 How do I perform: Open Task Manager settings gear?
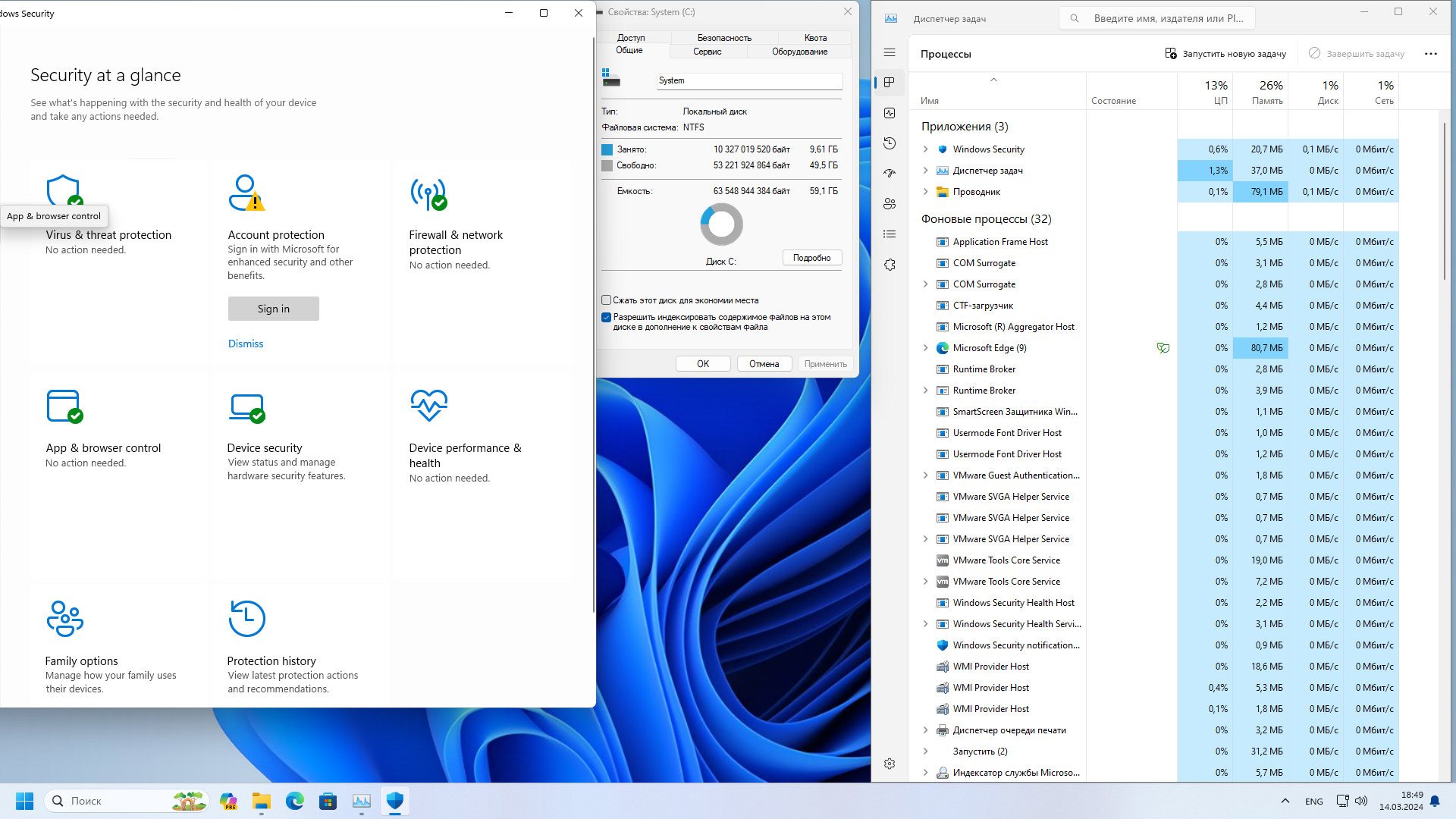(890, 764)
